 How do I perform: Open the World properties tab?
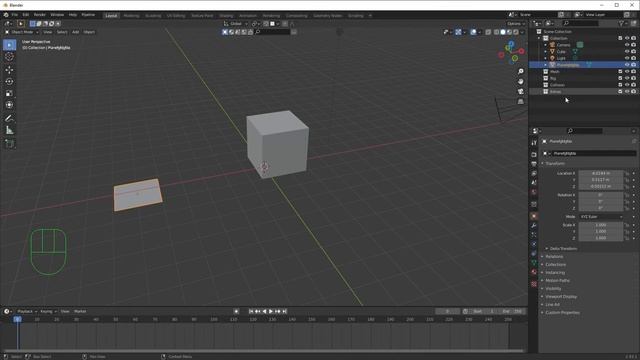534,192
